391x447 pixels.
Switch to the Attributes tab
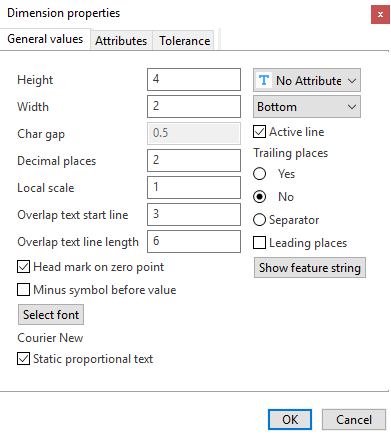coord(121,41)
